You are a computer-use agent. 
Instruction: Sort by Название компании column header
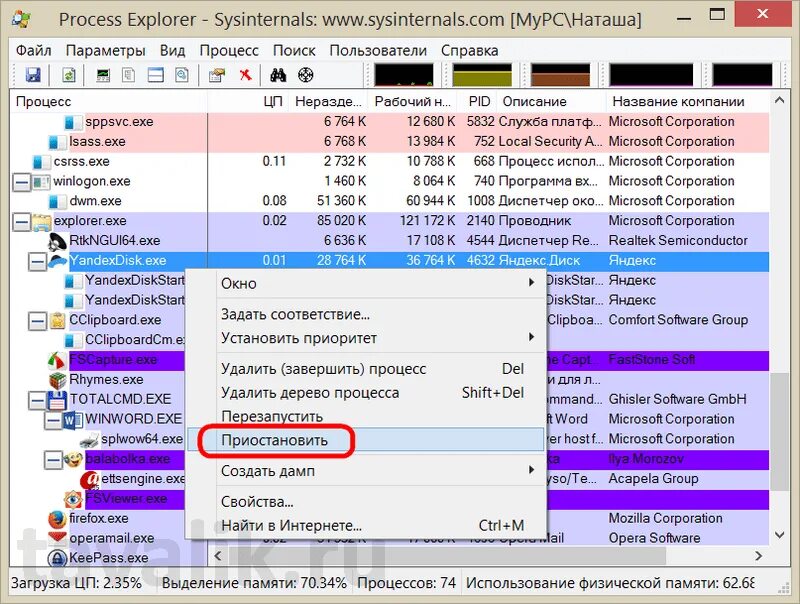(688, 102)
